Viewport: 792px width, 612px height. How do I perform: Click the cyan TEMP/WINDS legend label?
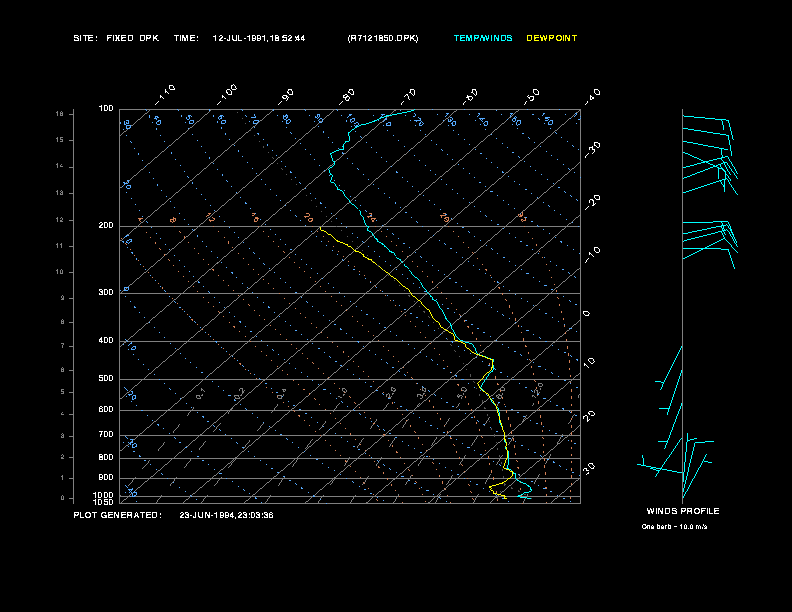pyautogui.click(x=482, y=38)
